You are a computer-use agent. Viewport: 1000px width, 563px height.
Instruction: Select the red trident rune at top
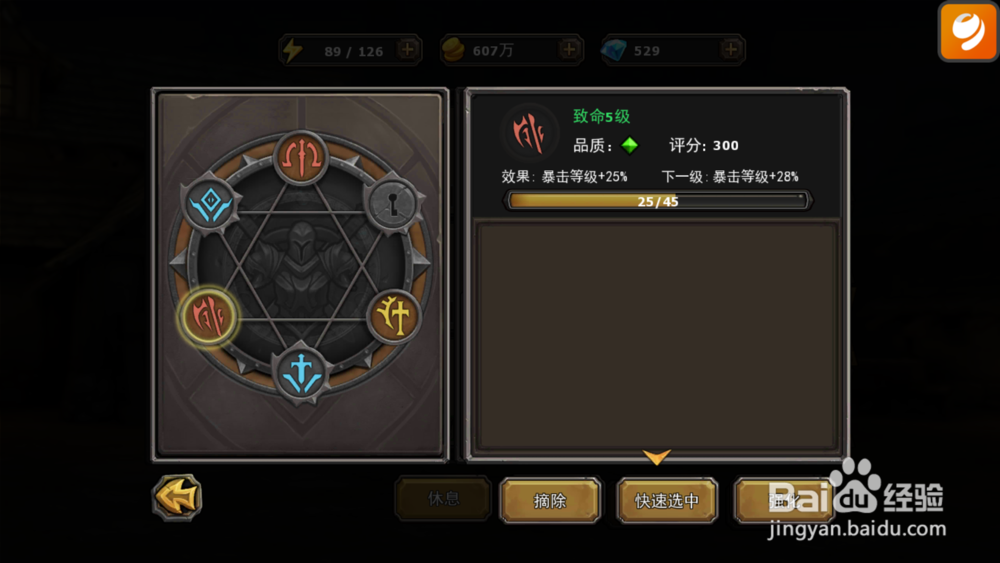click(301, 157)
